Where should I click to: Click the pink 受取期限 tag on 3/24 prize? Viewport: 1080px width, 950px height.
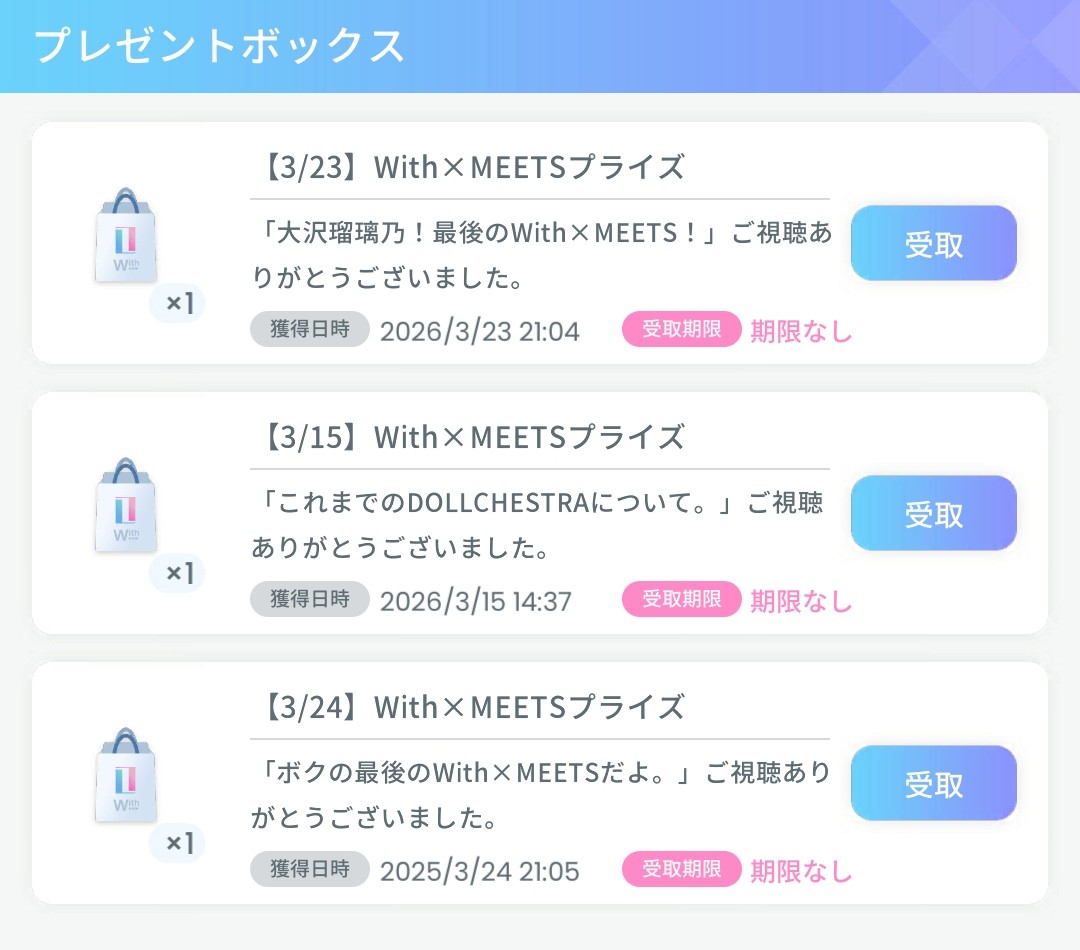(681, 870)
